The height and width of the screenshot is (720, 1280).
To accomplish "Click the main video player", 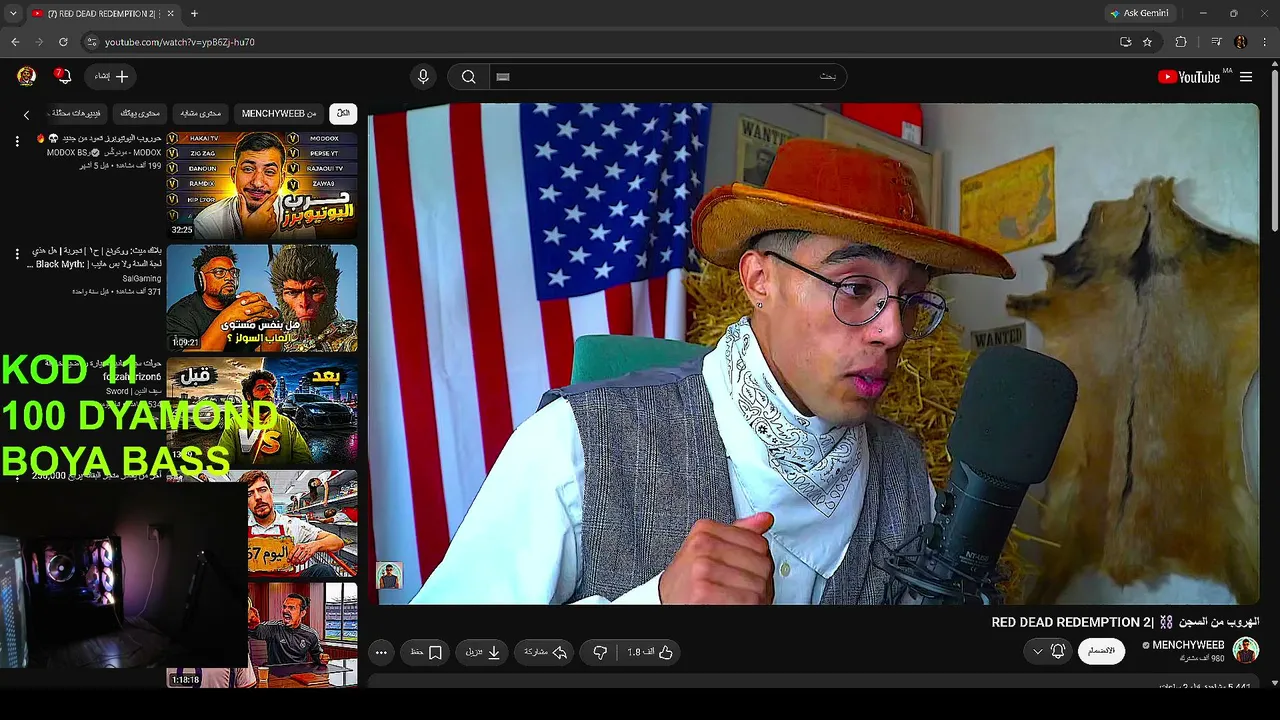I will 814,354.
